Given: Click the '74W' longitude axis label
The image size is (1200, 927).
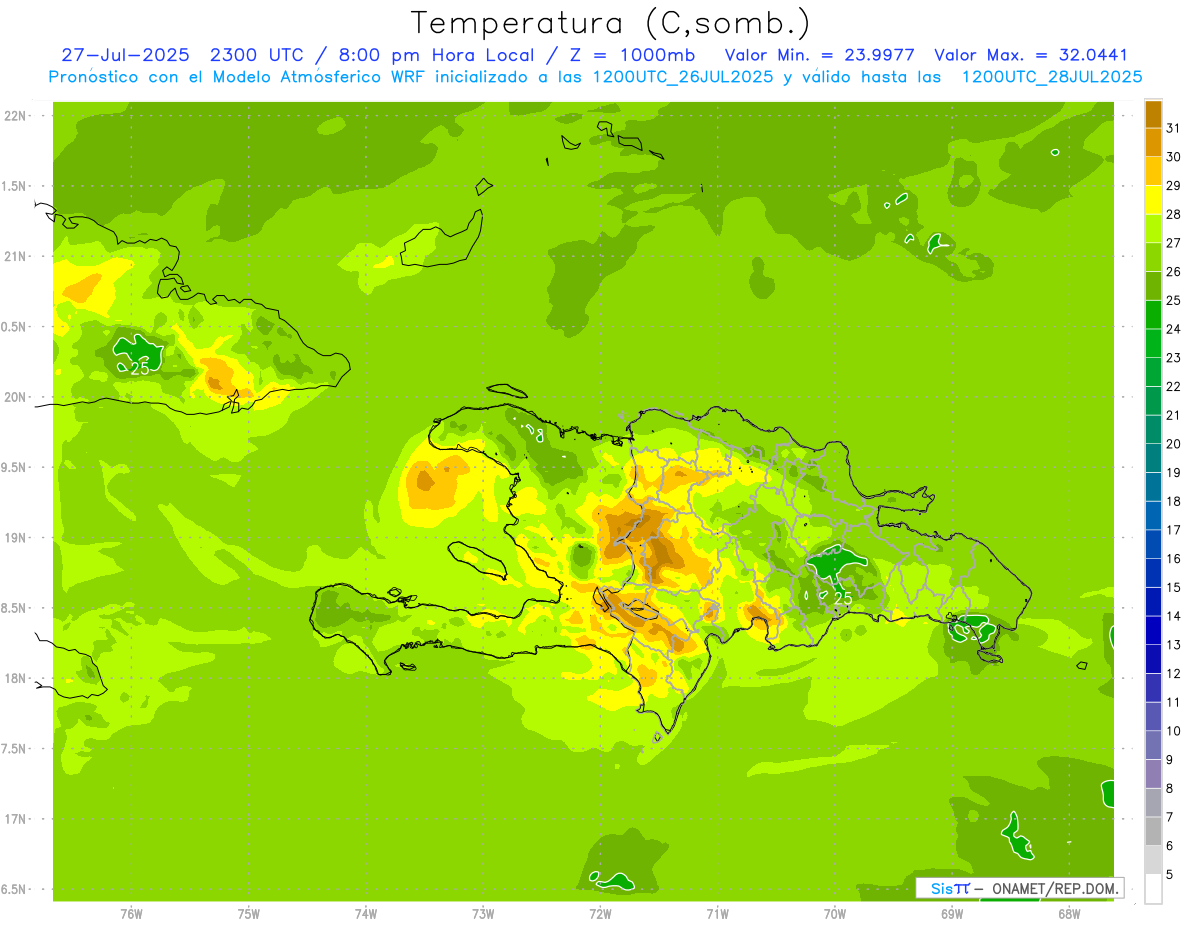Looking at the screenshot, I should click(365, 913).
